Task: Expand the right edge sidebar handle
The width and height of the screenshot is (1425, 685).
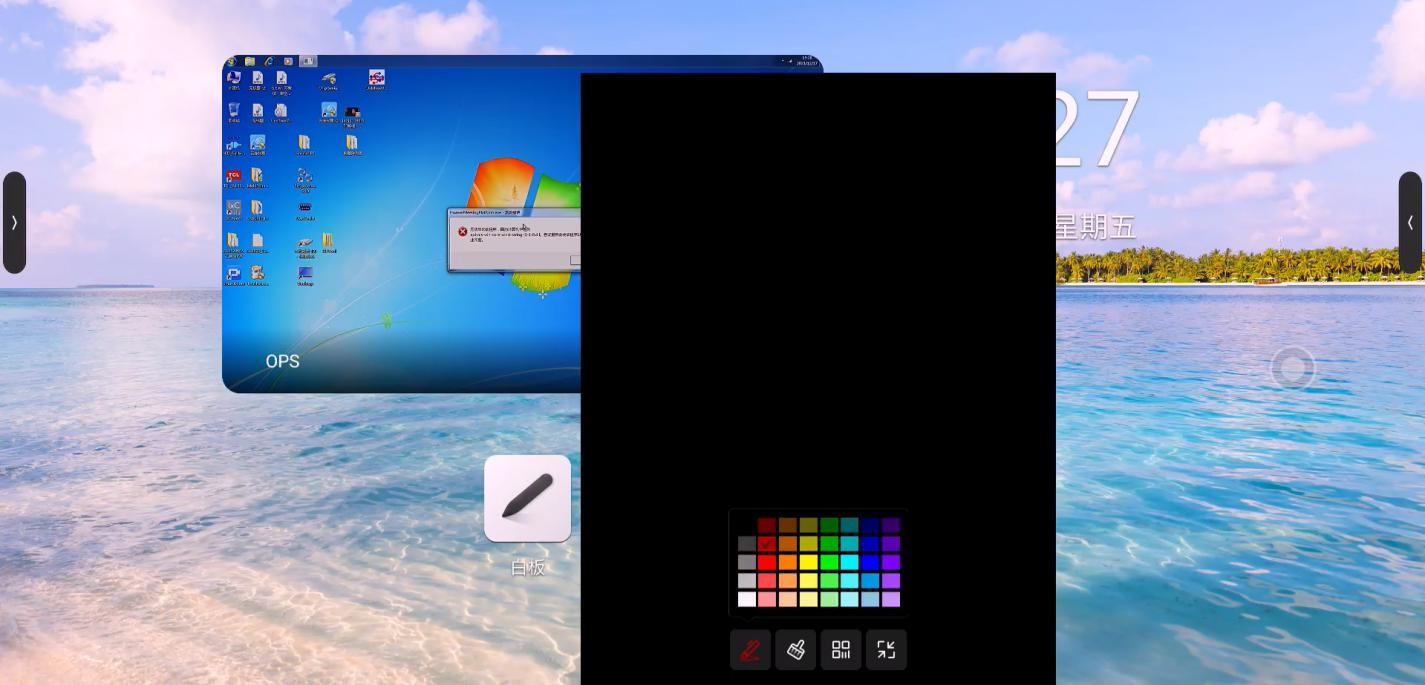Action: click(x=1410, y=223)
